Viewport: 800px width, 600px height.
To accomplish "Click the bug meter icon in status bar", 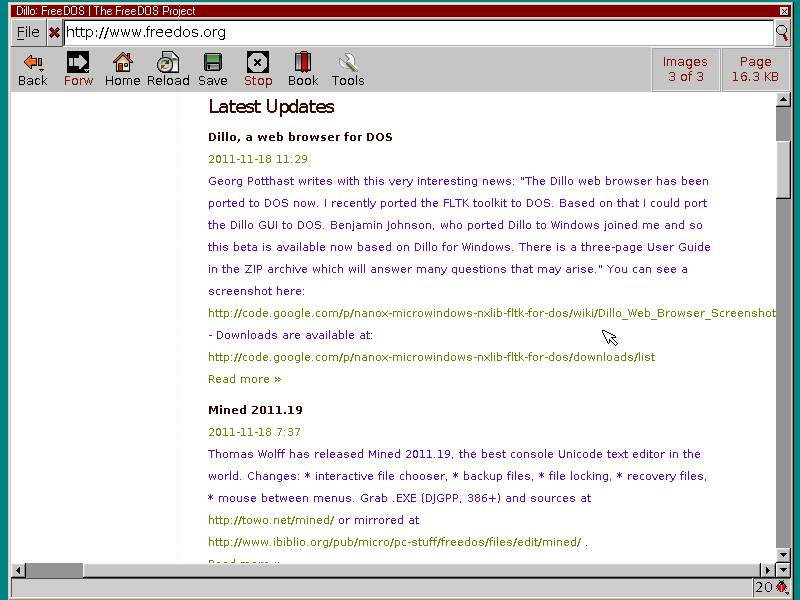I will (782, 587).
